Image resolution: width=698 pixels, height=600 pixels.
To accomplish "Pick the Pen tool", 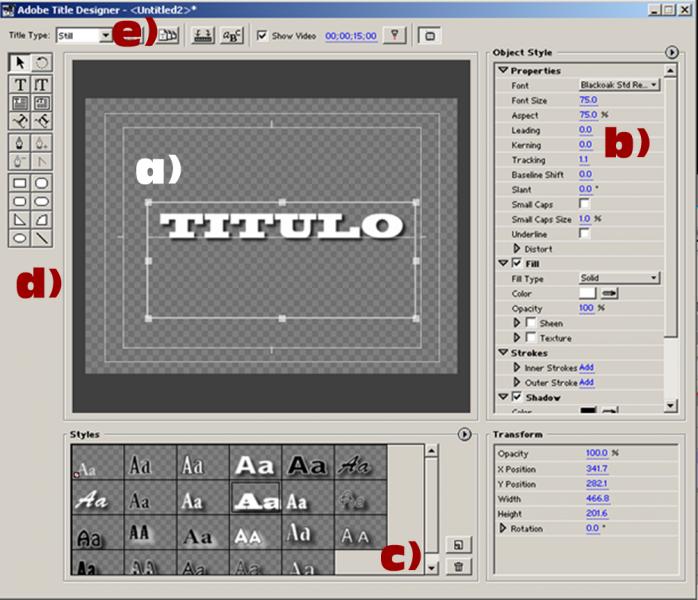I will coord(20,143).
